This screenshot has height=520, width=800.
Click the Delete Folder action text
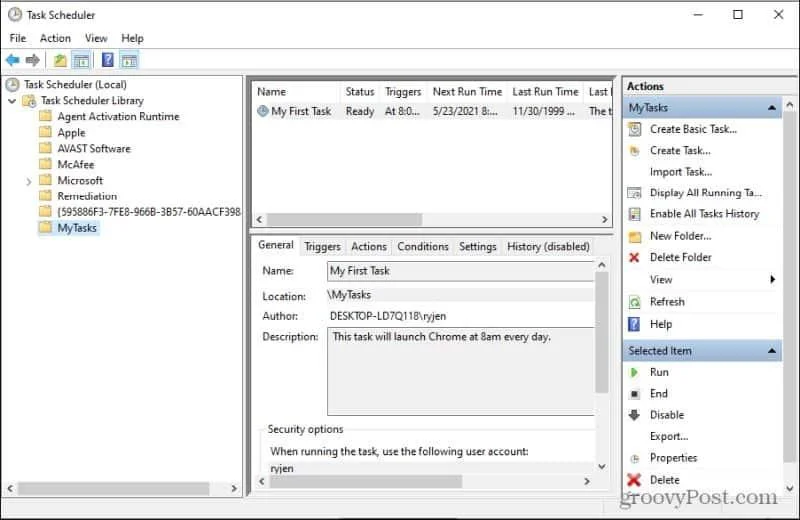[x=681, y=257]
